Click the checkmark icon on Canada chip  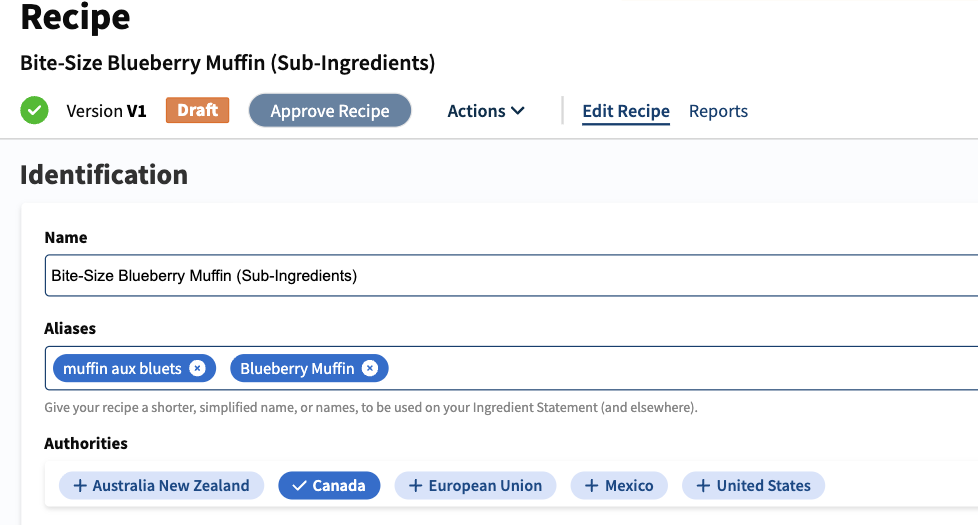pyautogui.click(x=299, y=486)
